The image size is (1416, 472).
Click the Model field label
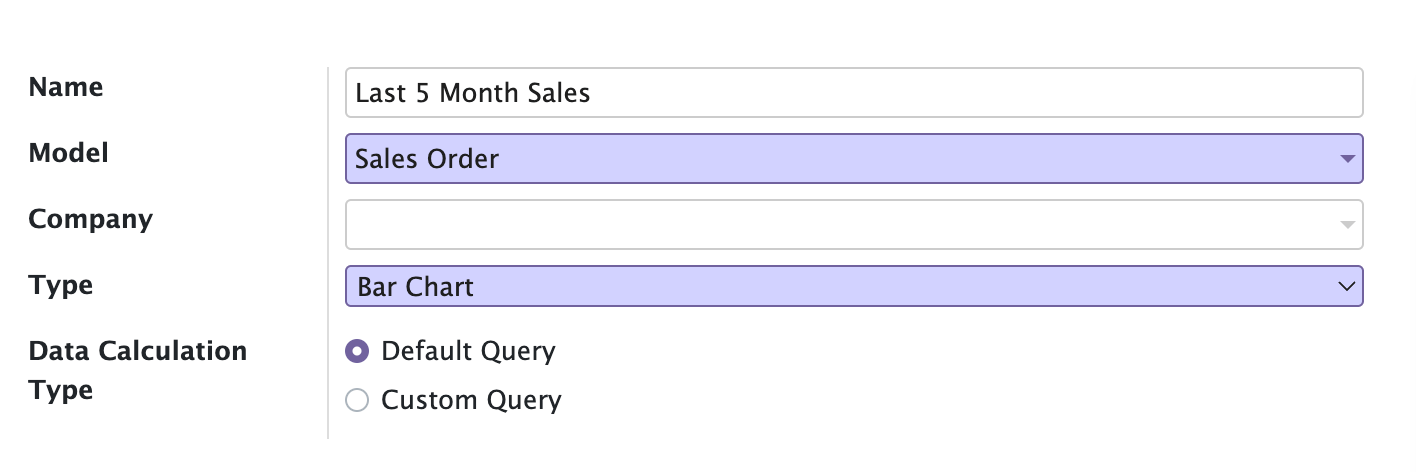(69, 153)
